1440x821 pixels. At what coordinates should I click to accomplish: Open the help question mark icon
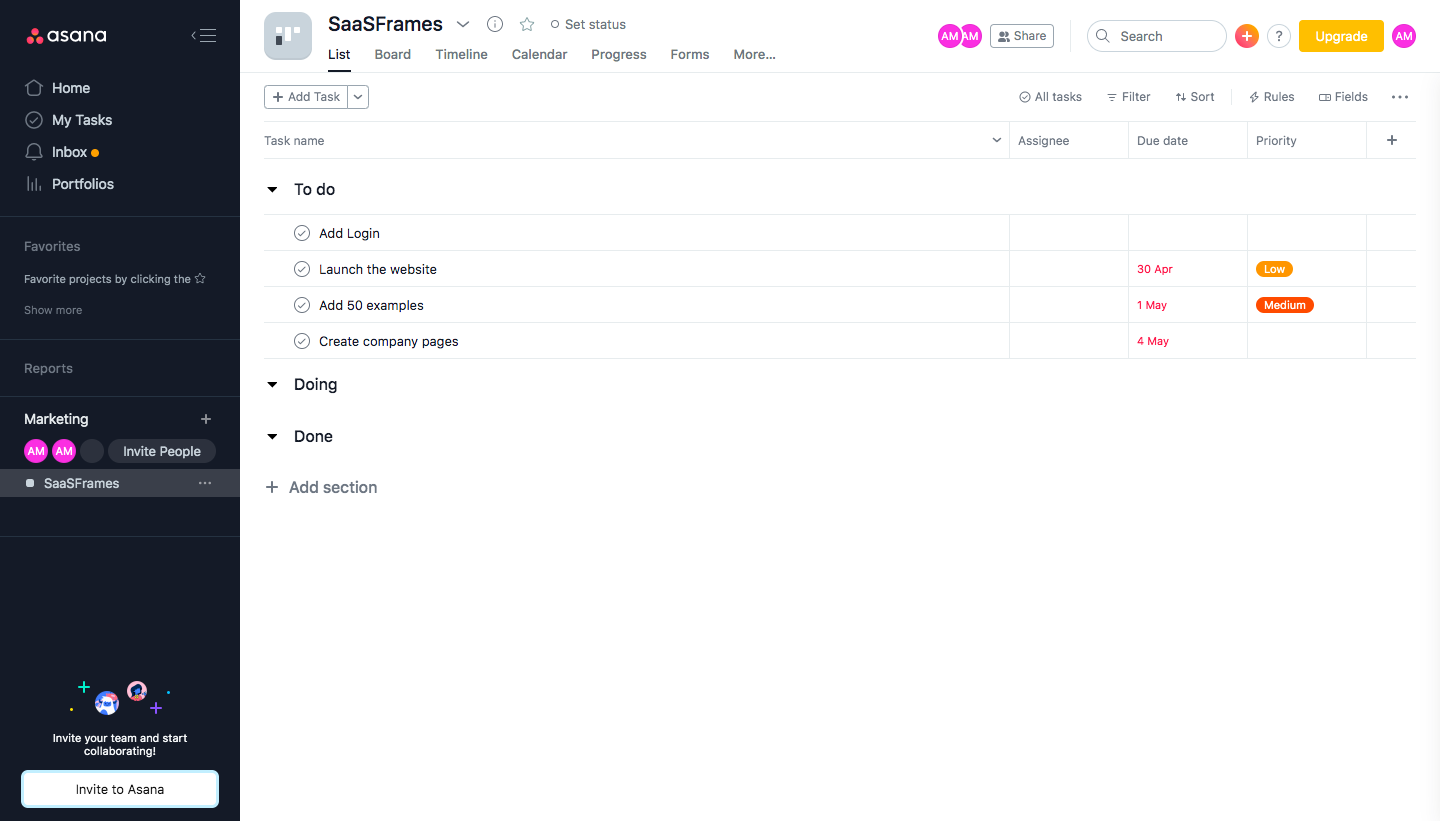1278,36
